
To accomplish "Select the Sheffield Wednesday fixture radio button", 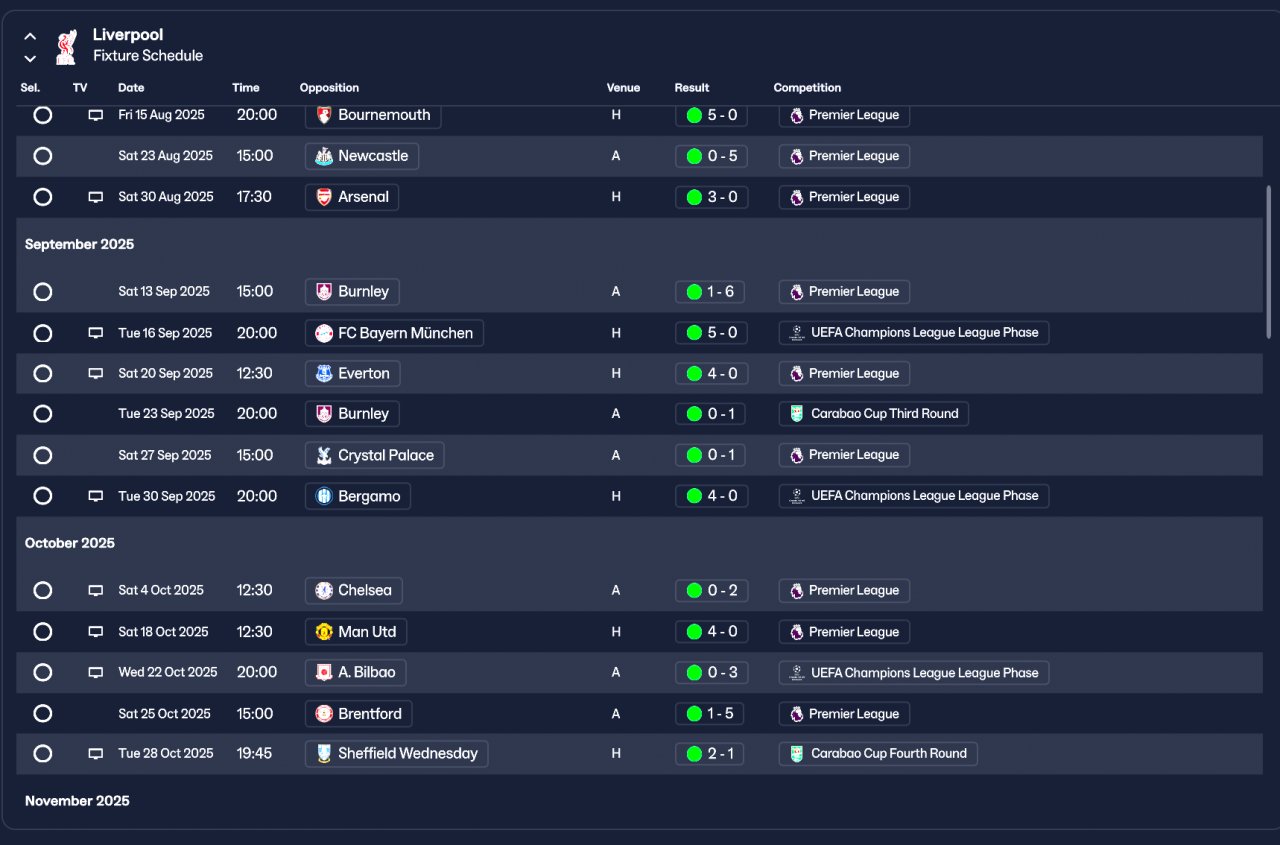I will pyautogui.click(x=43, y=754).
